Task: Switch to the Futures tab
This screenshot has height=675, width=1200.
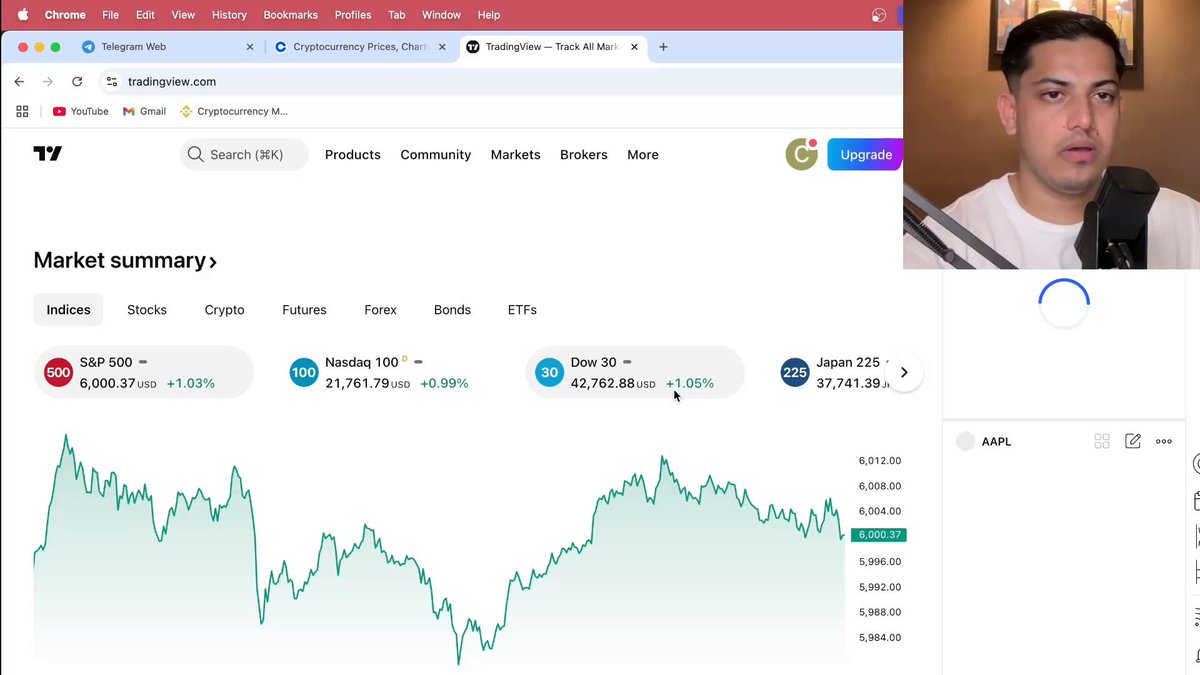Action: (x=304, y=310)
